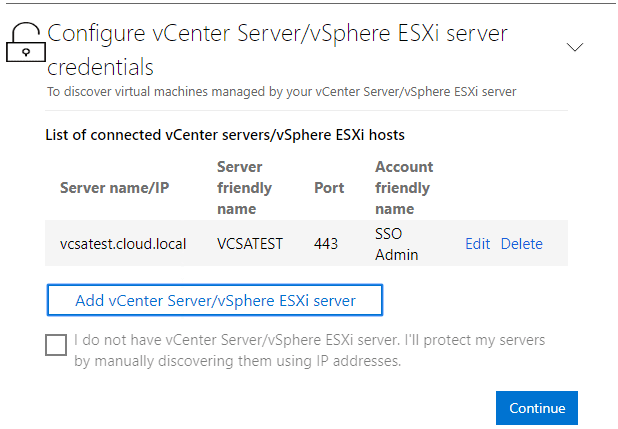Click the unlocked padlock credentials icon
This screenshot has height=429, width=618.
click(25, 45)
